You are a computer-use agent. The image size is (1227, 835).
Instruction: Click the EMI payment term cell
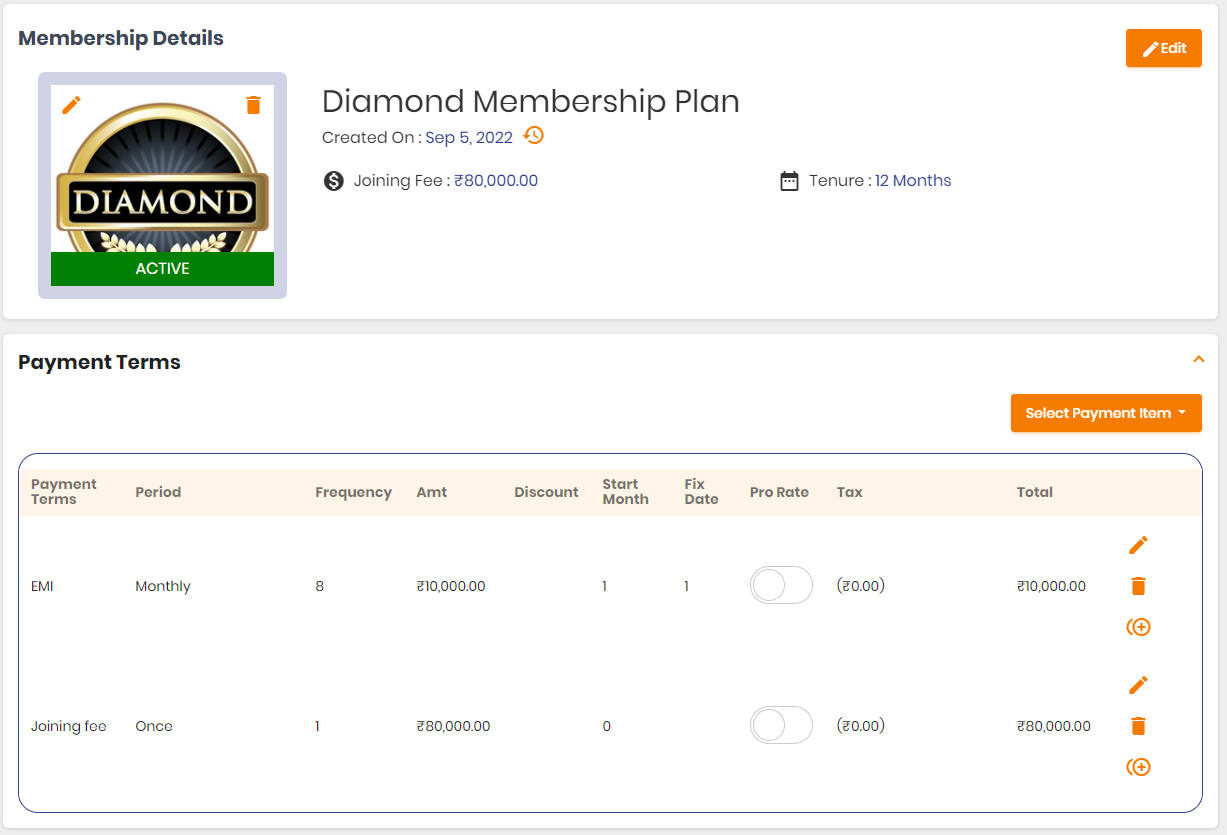point(42,586)
